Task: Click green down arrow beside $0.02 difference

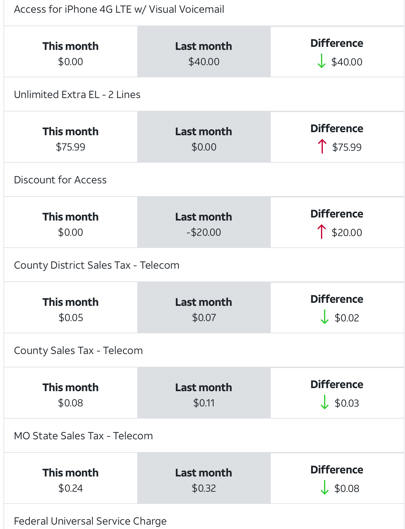Action: click(x=324, y=317)
